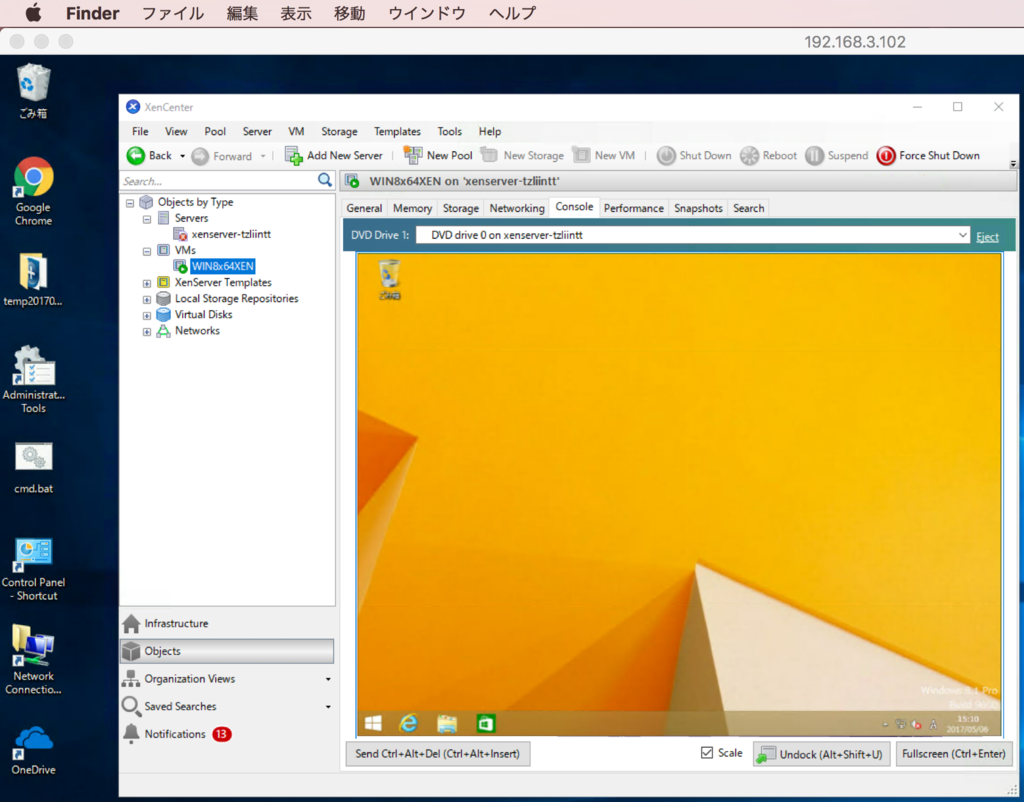Click the New Pool toolbar icon
This screenshot has width=1024, height=802.
413,155
